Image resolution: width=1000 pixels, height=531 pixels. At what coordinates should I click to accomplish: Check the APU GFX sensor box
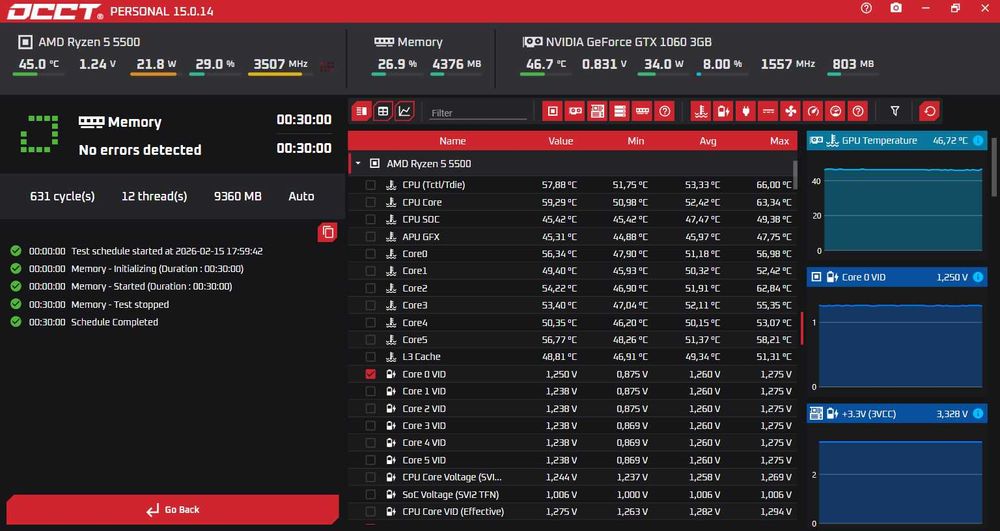371,236
